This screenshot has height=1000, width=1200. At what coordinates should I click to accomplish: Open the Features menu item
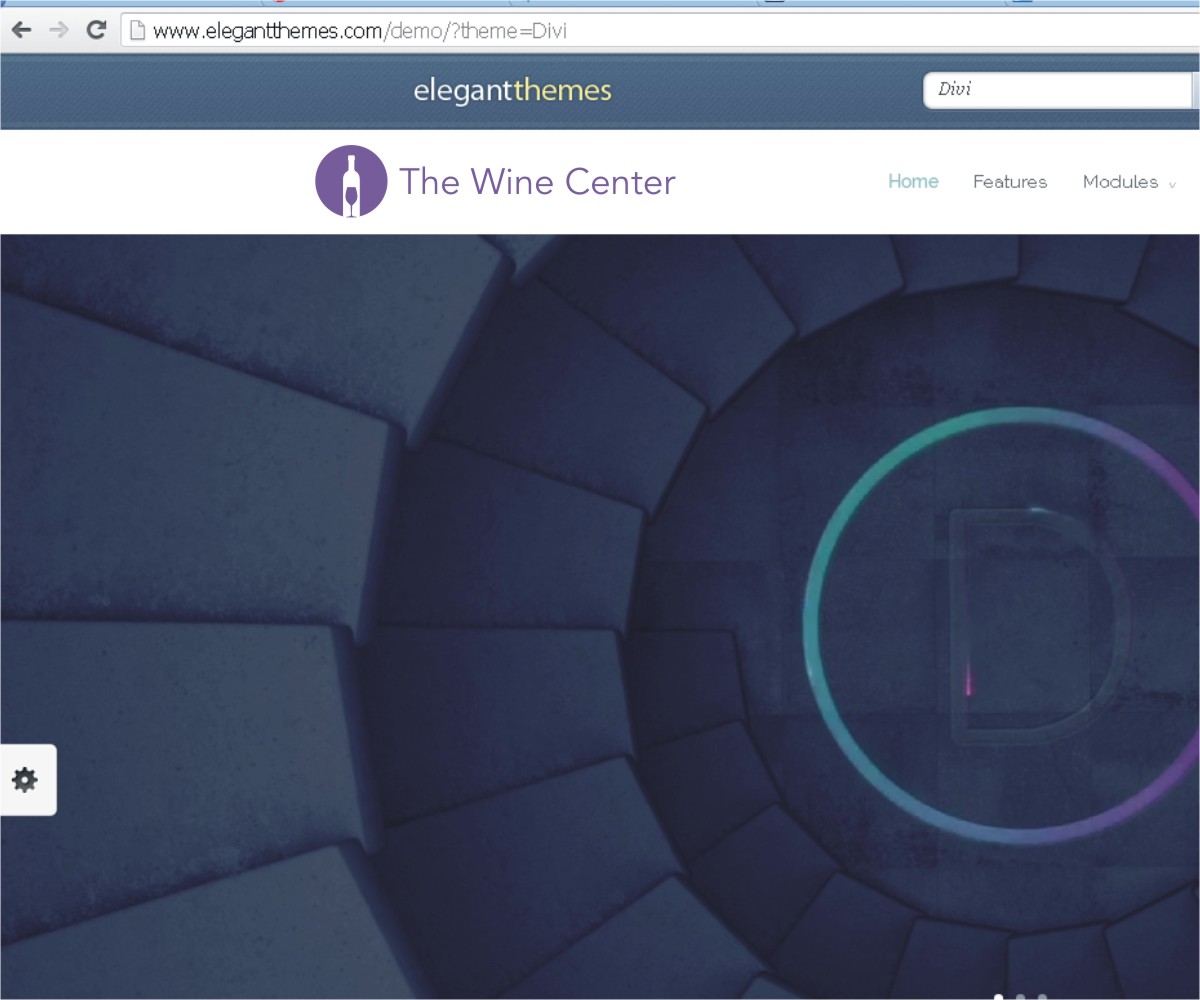tap(1010, 182)
